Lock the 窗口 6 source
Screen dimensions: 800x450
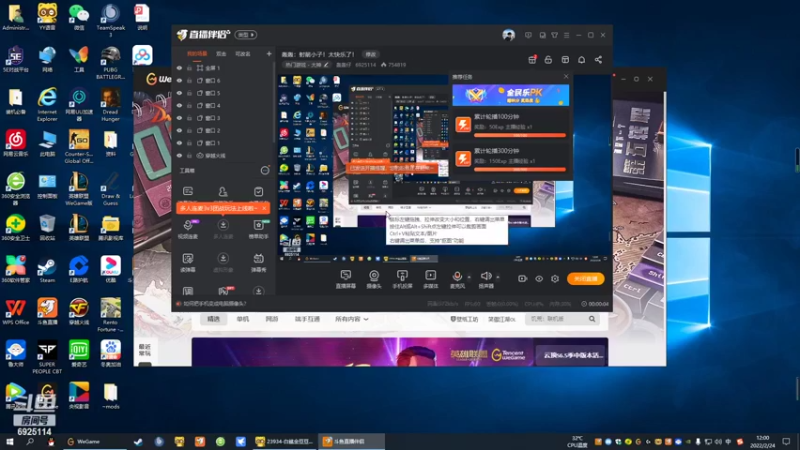(x=189, y=81)
